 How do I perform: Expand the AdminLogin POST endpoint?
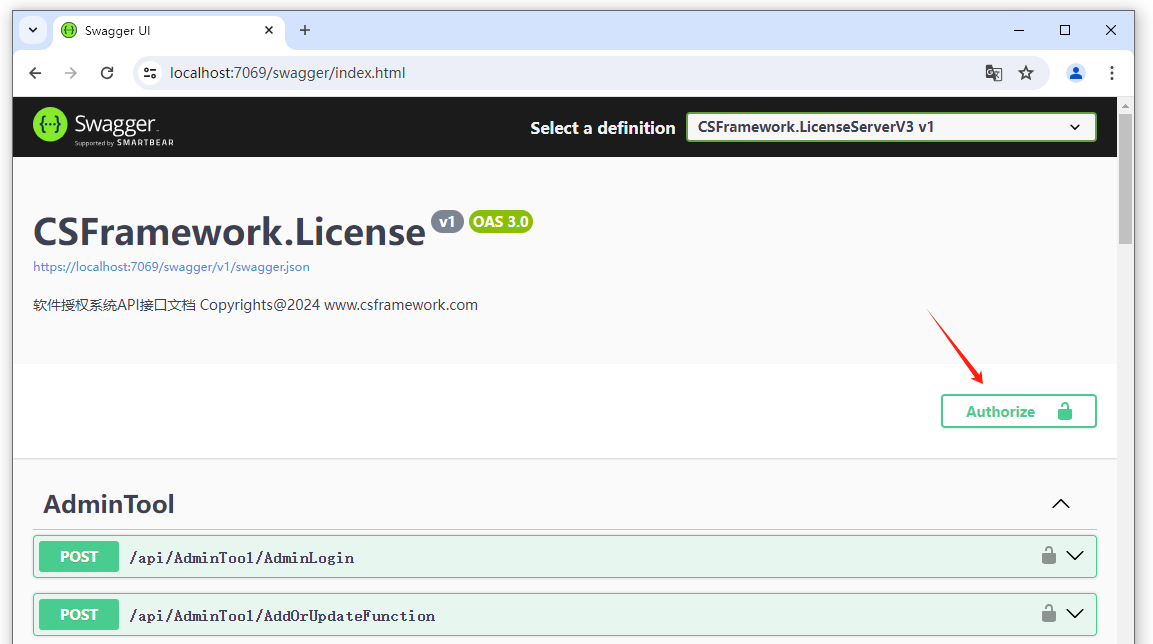tap(1075, 556)
